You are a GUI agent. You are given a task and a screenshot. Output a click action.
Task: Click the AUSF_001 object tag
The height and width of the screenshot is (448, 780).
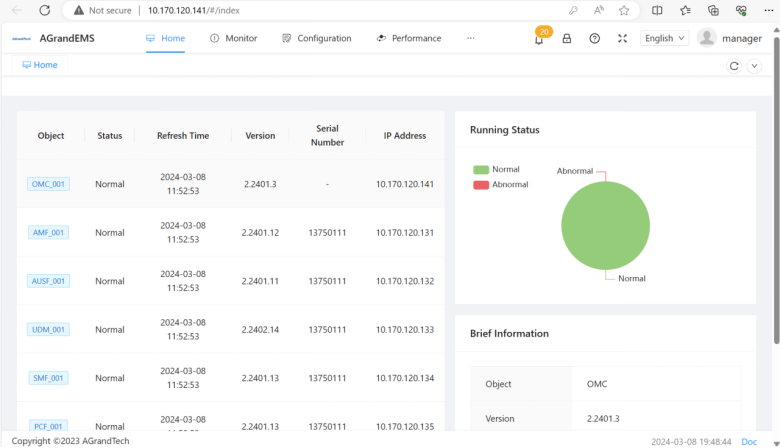[x=48, y=281]
